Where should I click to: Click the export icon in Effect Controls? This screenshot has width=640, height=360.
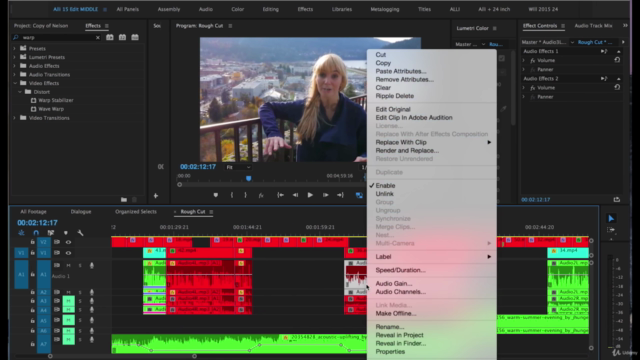[617, 200]
